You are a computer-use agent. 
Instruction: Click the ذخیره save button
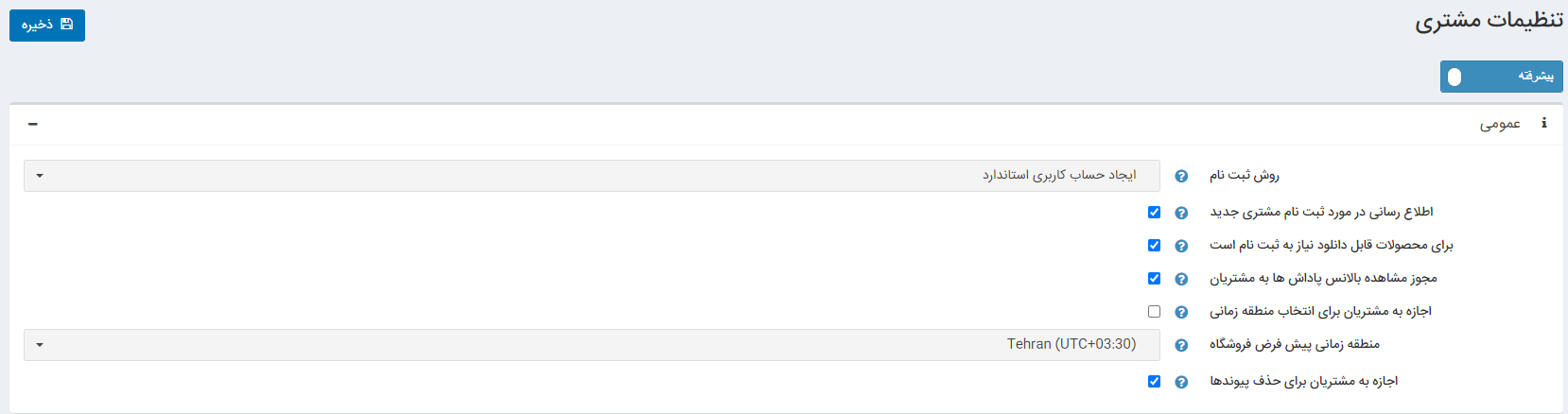pyautogui.click(x=47, y=26)
